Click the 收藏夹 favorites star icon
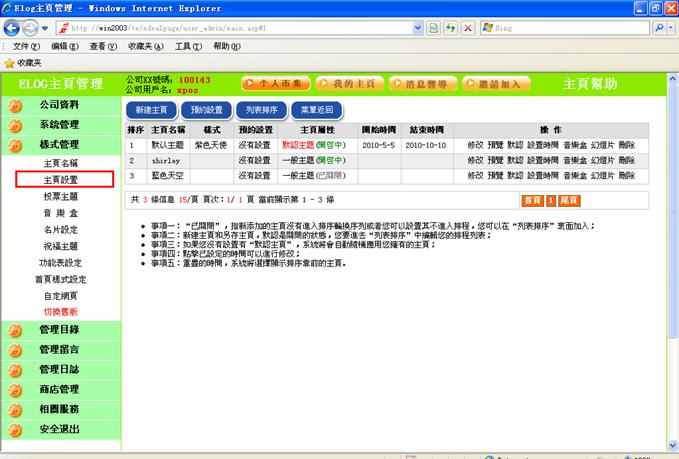 [x=10, y=63]
